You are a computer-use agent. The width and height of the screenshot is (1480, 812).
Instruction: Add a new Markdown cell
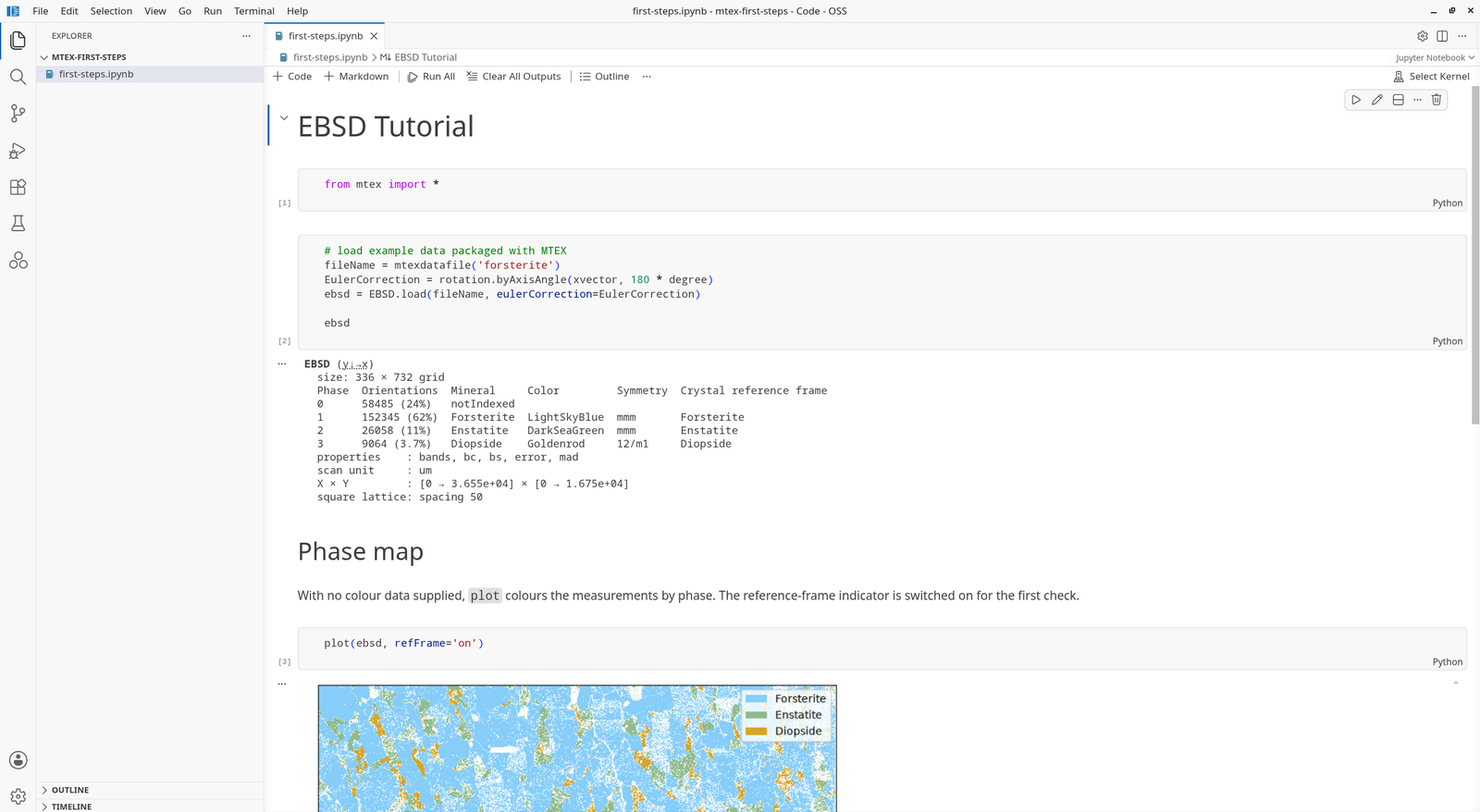click(x=356, y=77)
